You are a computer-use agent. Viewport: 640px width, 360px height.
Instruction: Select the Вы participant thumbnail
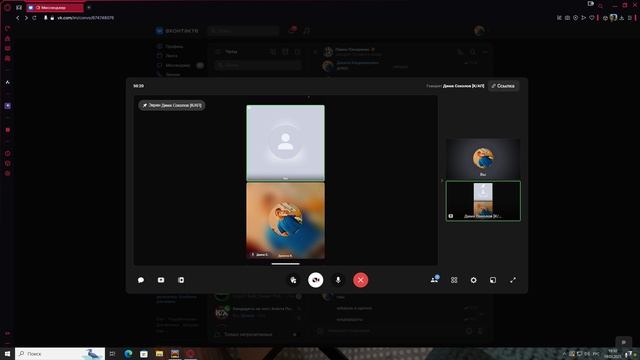coord(483,158)
